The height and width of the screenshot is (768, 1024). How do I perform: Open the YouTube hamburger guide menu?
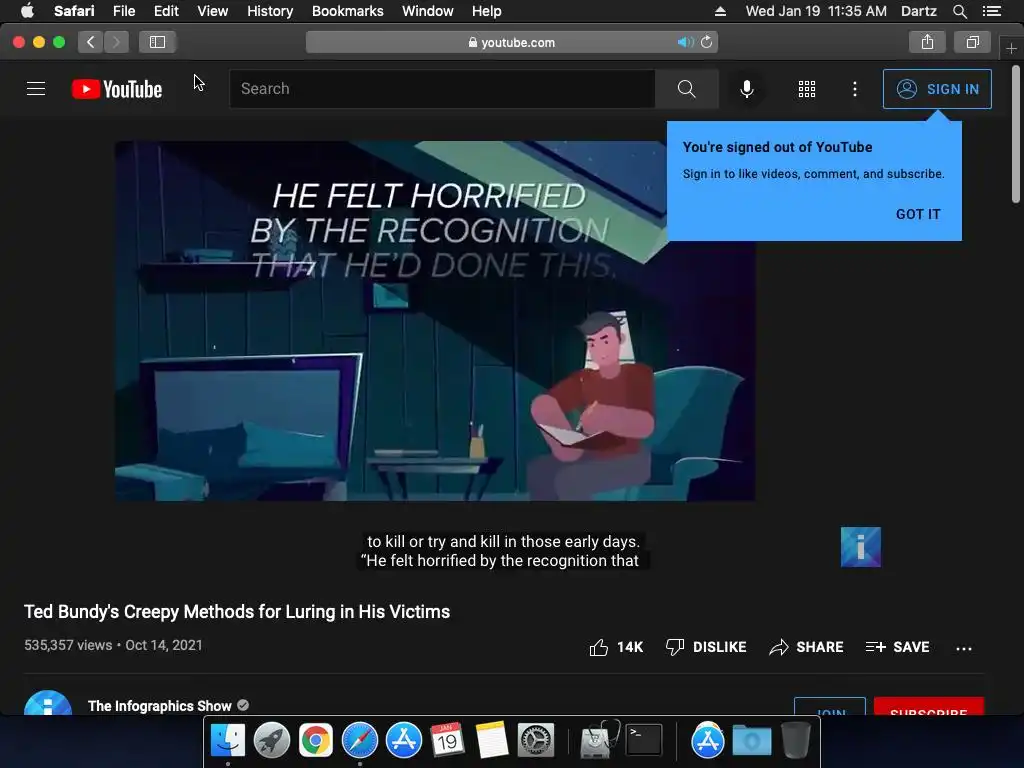click(x=36, y=89)
